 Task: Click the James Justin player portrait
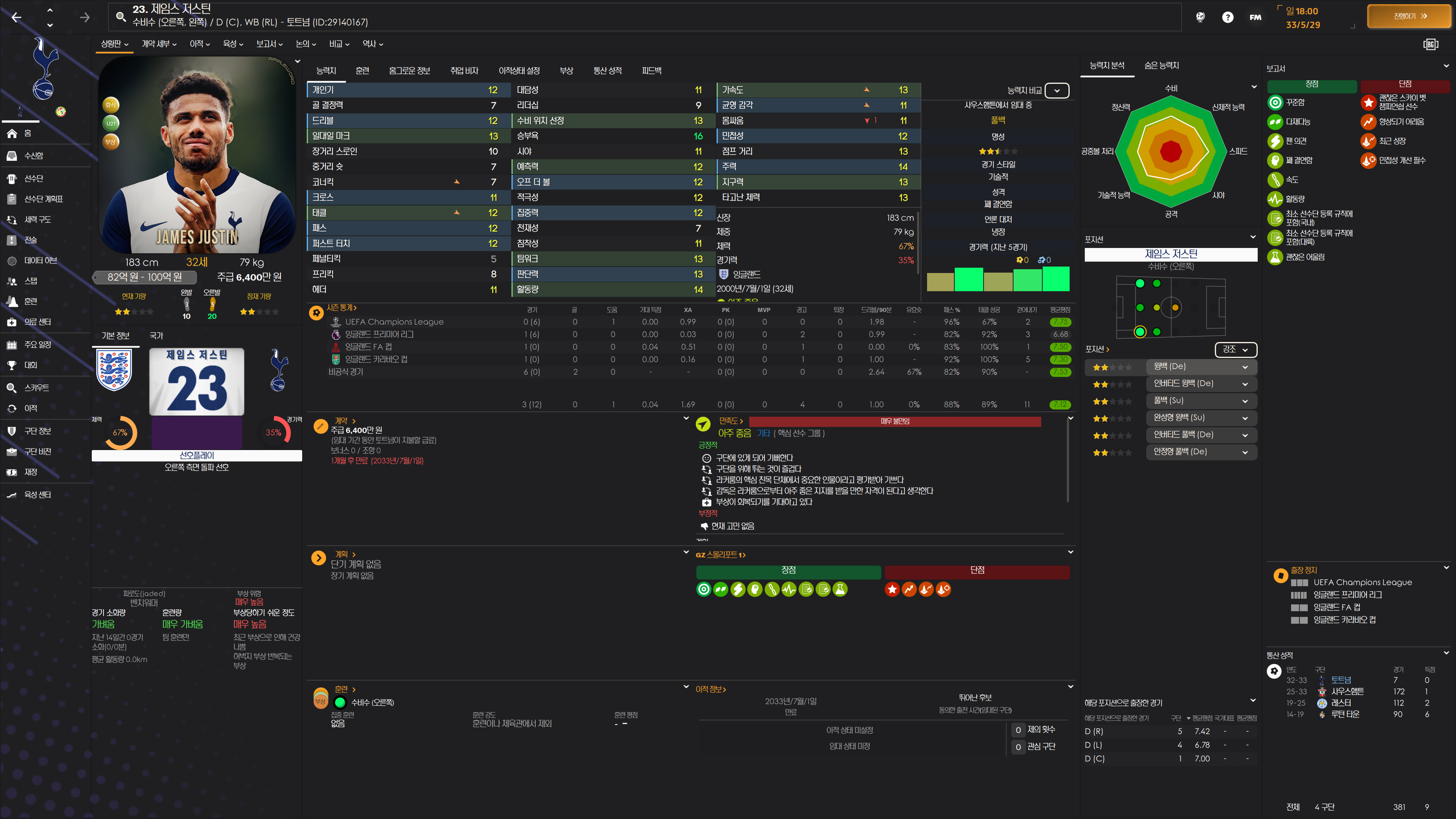click(197, 155)
